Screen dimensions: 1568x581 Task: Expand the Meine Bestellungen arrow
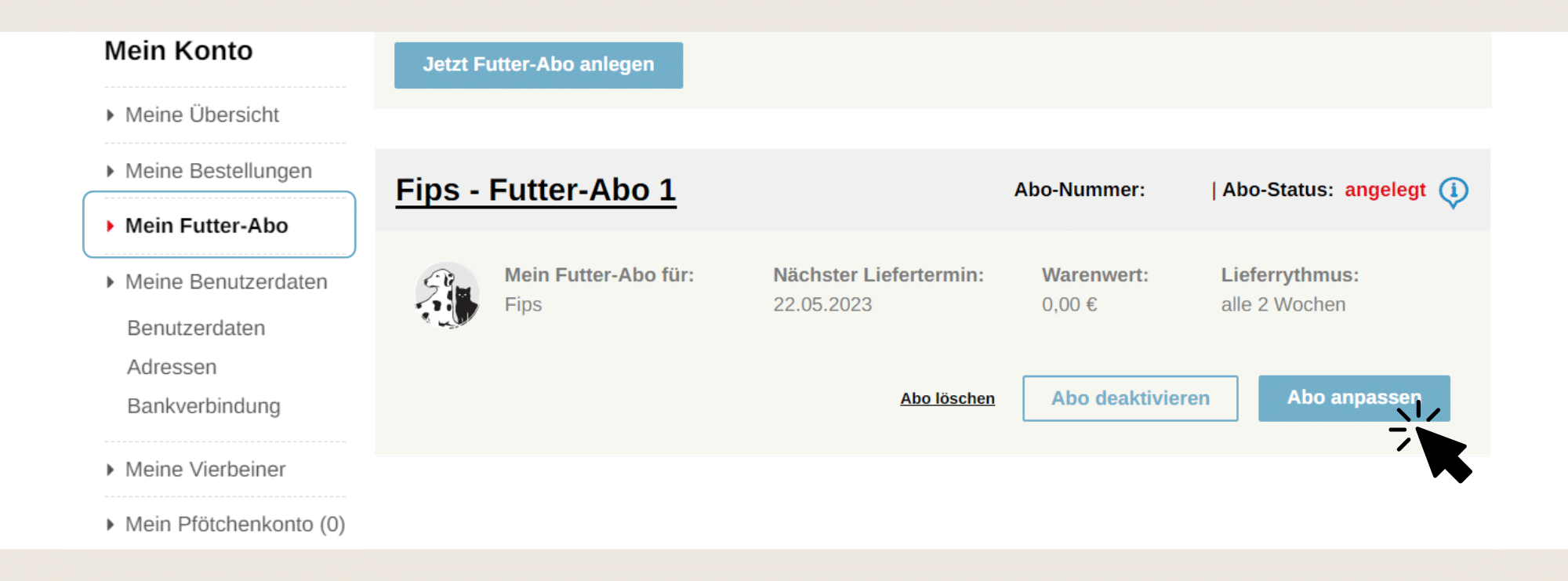pyautogui.click(x=110, y=171)
